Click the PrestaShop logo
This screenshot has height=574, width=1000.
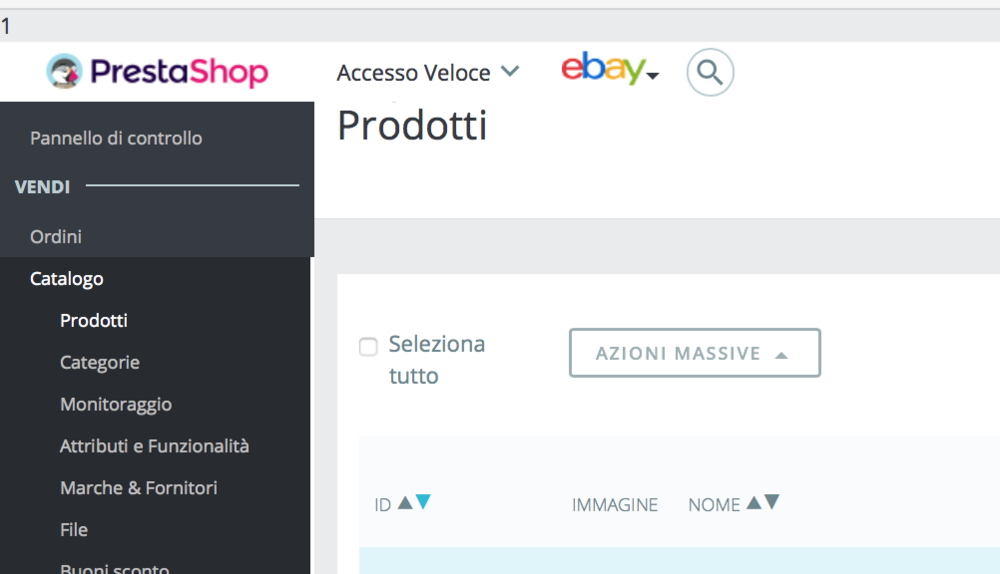pyautogui.click(x=157, y=72)
